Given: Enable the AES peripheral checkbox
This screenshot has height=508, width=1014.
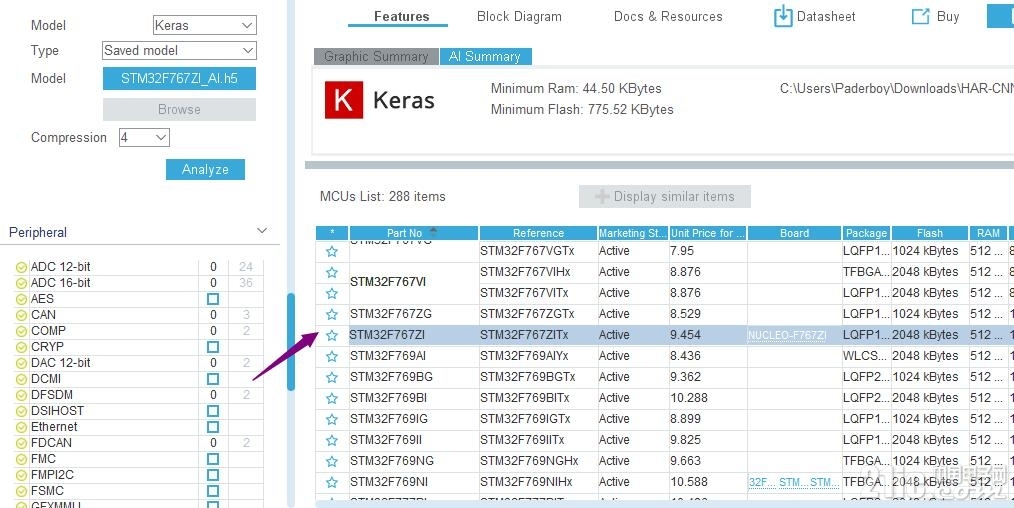Looking at the screenshot, I should (213, 299).
